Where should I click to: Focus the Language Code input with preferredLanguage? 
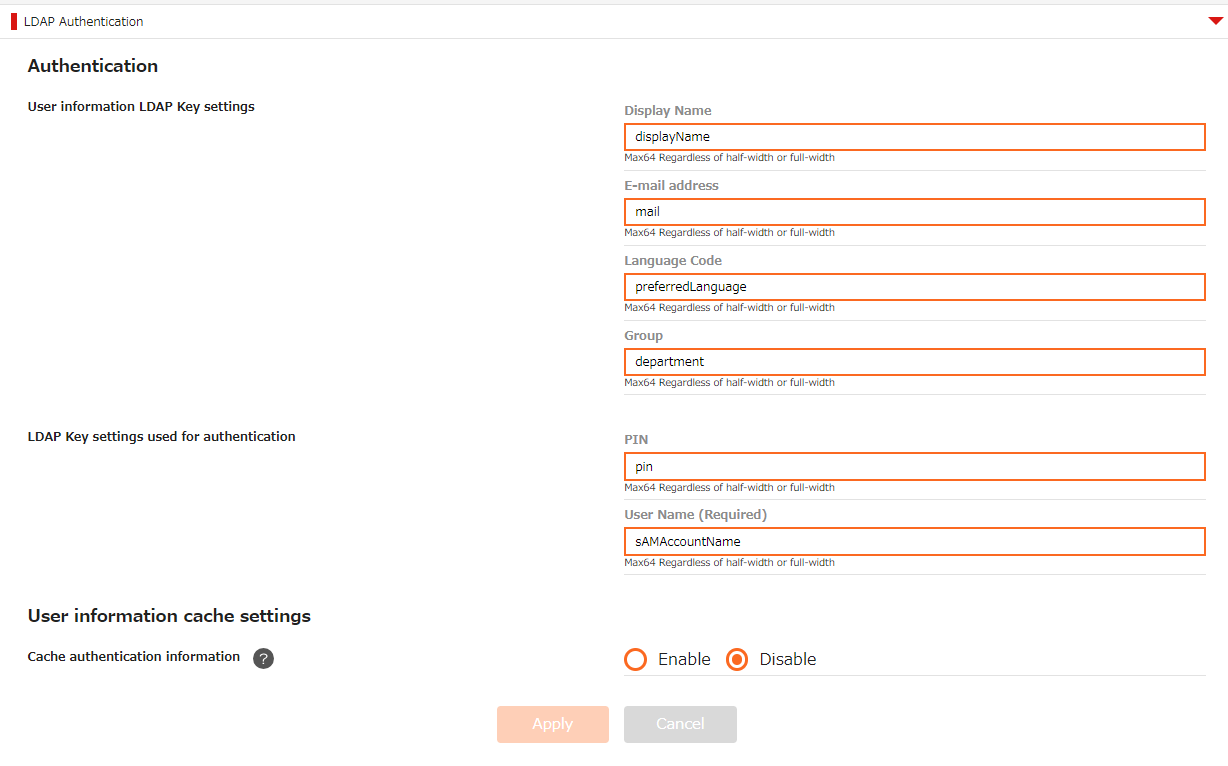[914, 287]
